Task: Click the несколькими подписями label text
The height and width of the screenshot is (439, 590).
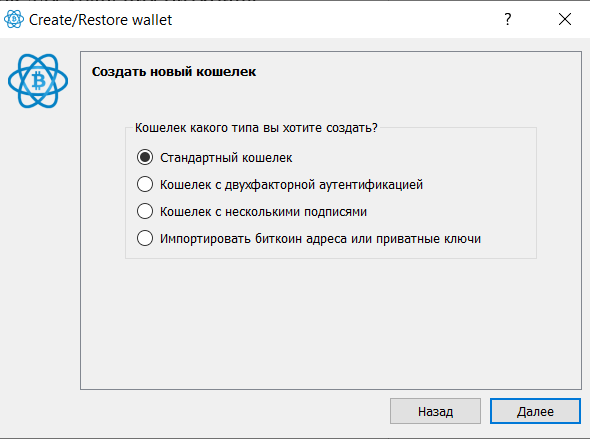Action: point(296,211)
